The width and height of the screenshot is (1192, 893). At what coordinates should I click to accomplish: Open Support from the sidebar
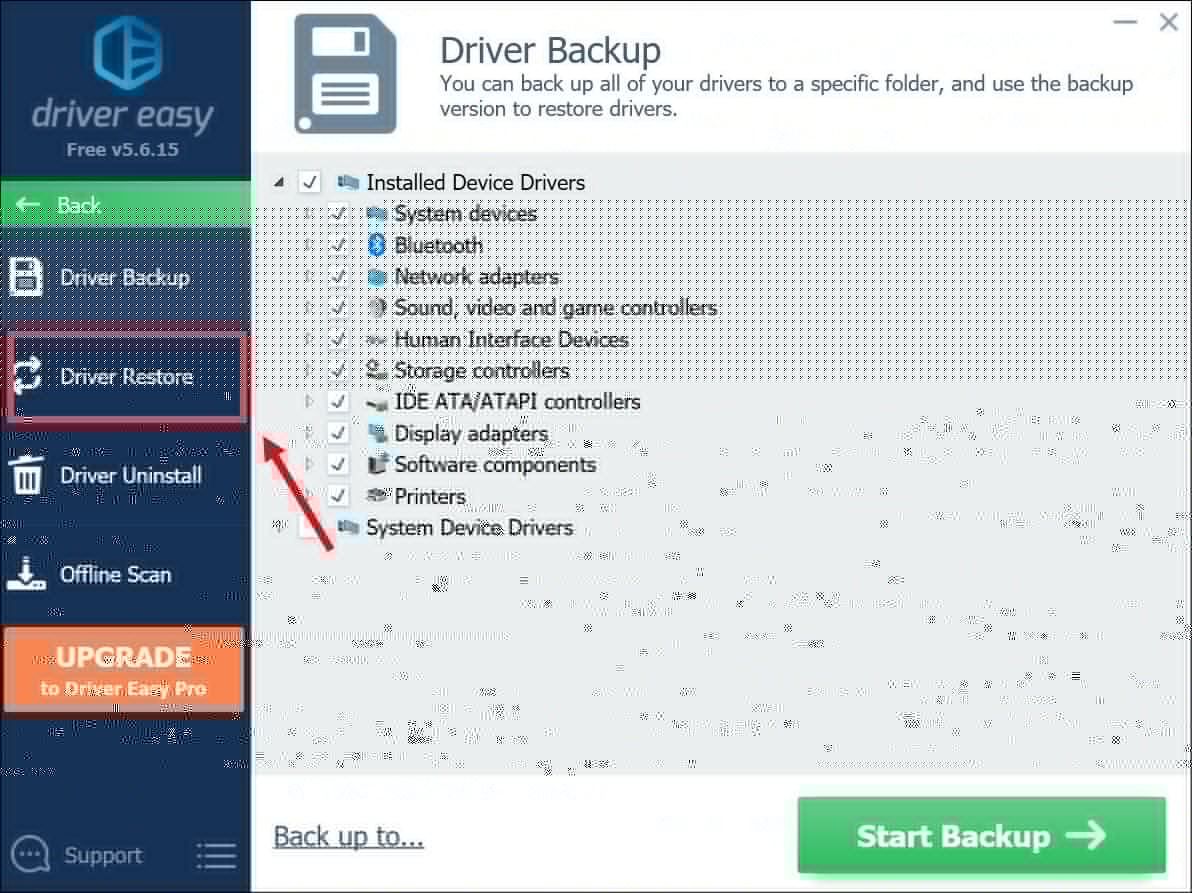(77, 855)
